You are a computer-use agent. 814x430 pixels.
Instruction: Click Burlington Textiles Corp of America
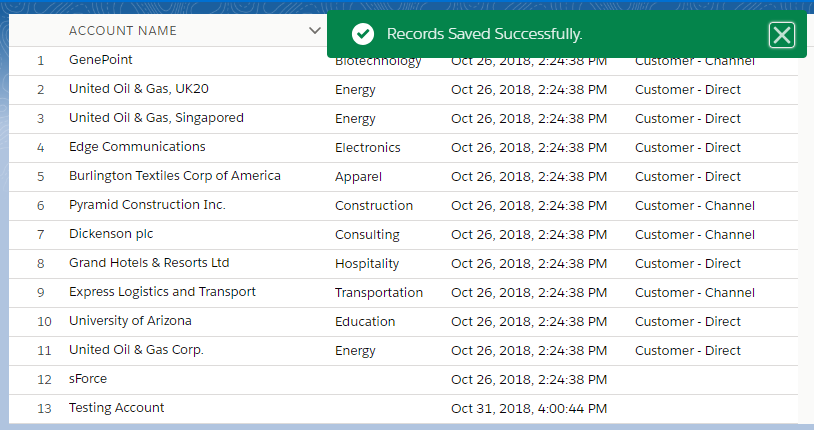pyautogui.click(x=175, y=176)
